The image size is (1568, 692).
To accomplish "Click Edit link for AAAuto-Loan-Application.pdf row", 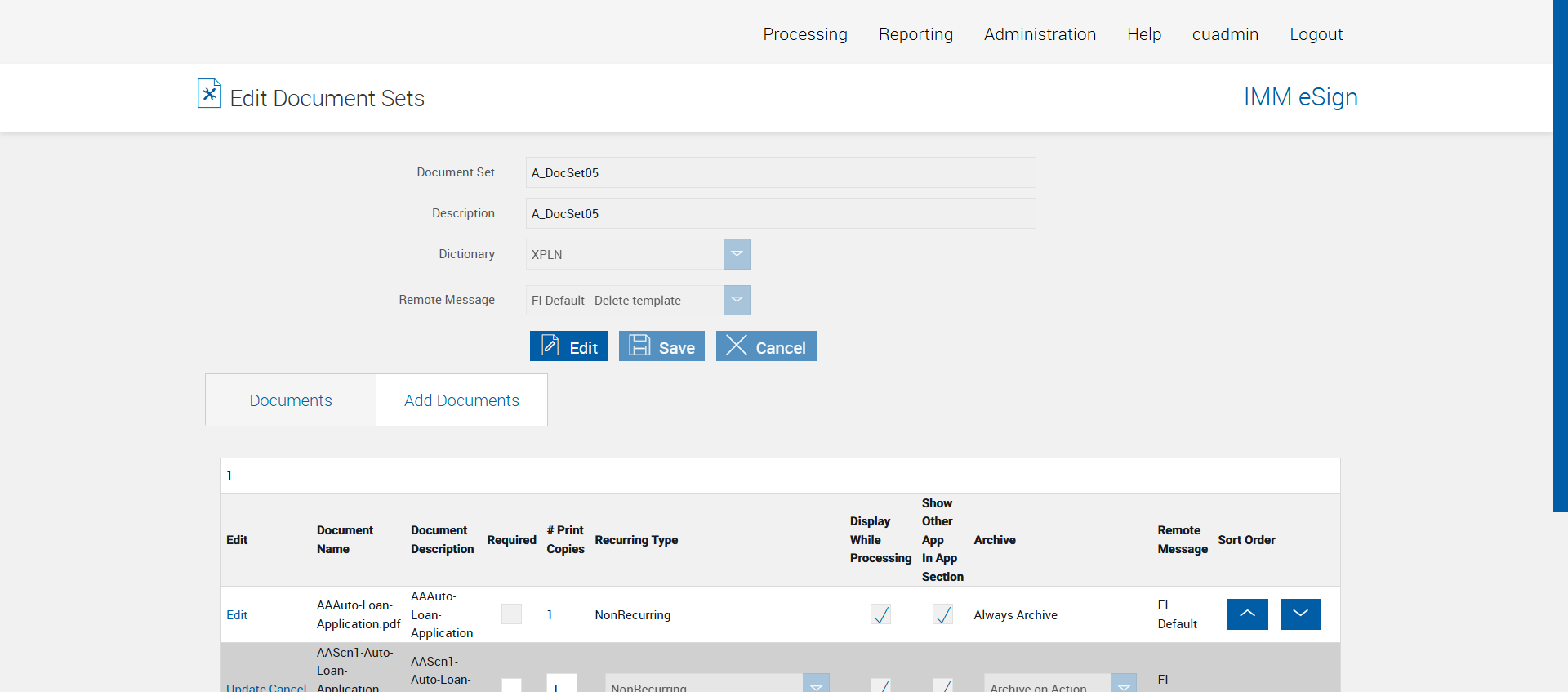I will (237, 615).
